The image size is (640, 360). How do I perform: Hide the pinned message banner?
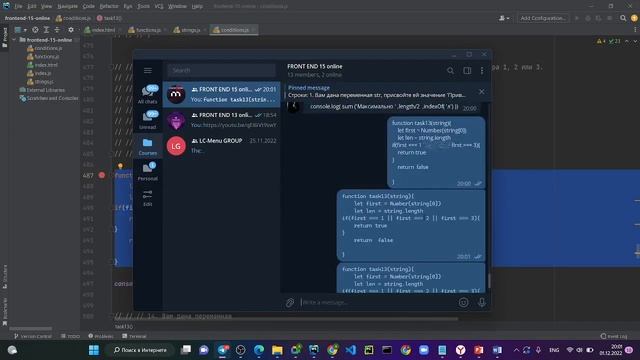(482, 91)
